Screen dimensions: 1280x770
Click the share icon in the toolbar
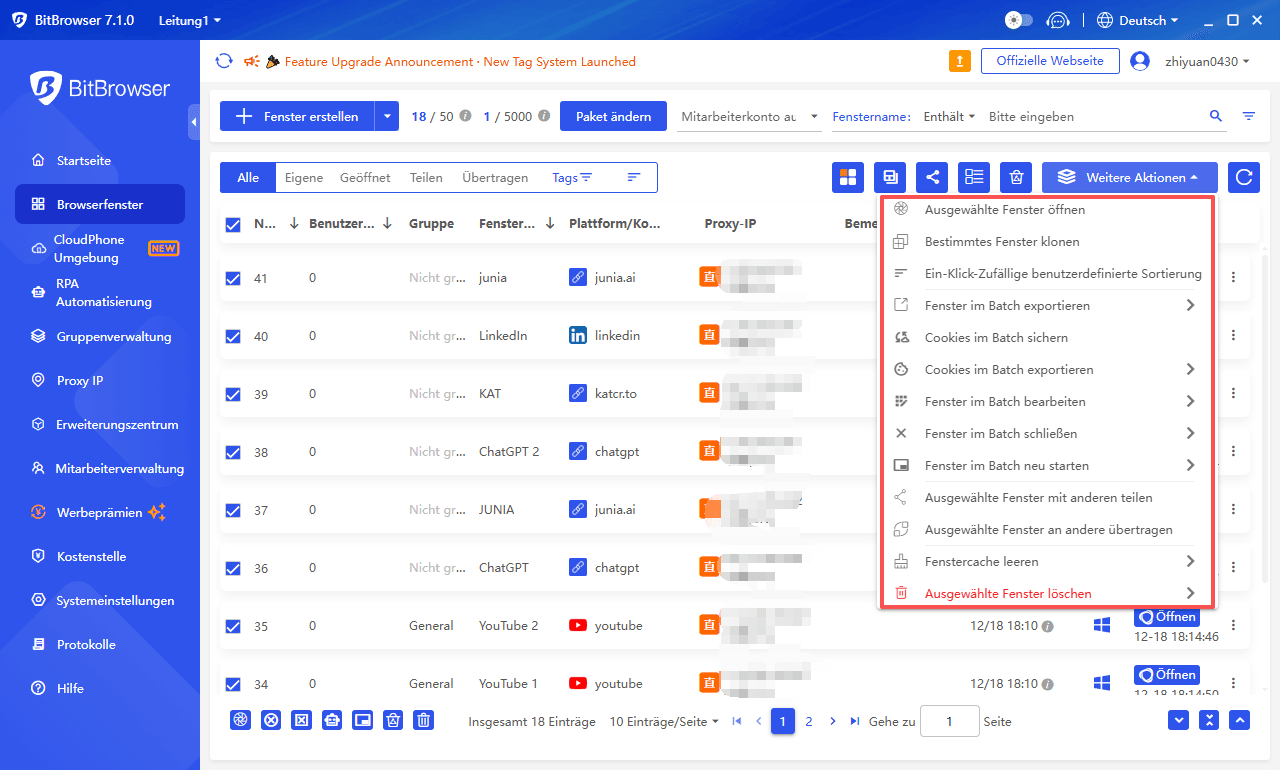click(932, 177)
